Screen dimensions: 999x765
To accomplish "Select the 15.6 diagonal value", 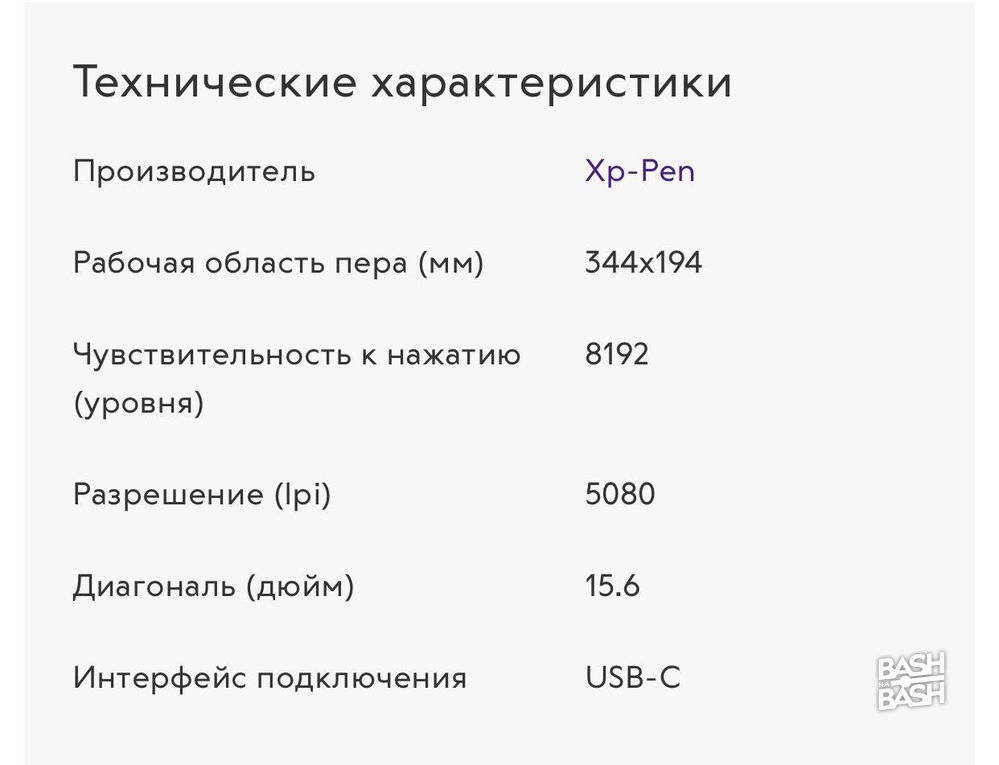I will point(612,586).
